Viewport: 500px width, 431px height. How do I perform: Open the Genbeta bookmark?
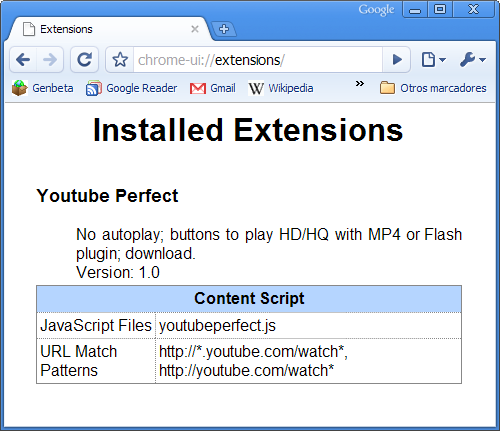click(42, 88)
